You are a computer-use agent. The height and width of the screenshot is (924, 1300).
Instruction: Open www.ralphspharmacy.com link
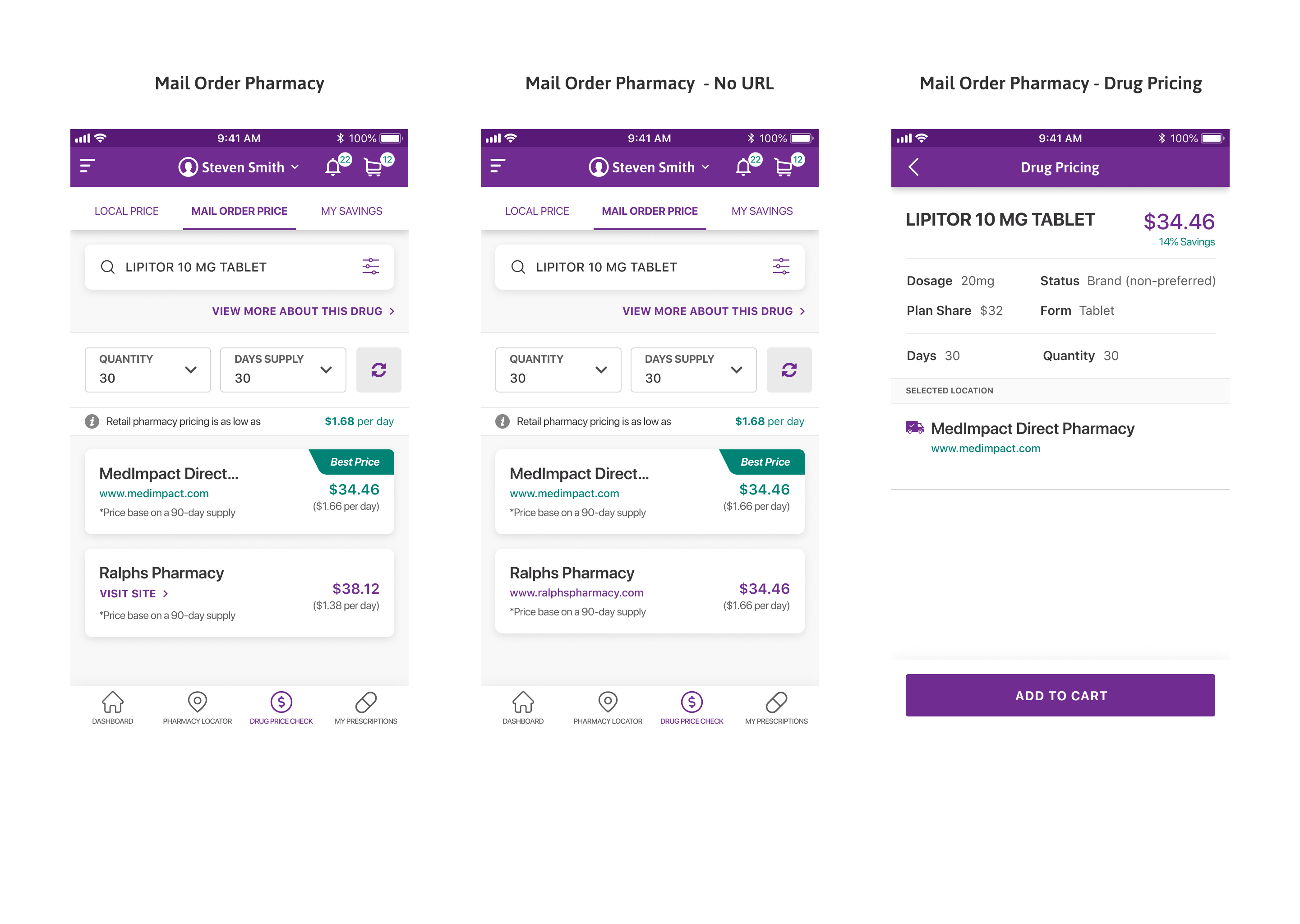click(576, 592)
